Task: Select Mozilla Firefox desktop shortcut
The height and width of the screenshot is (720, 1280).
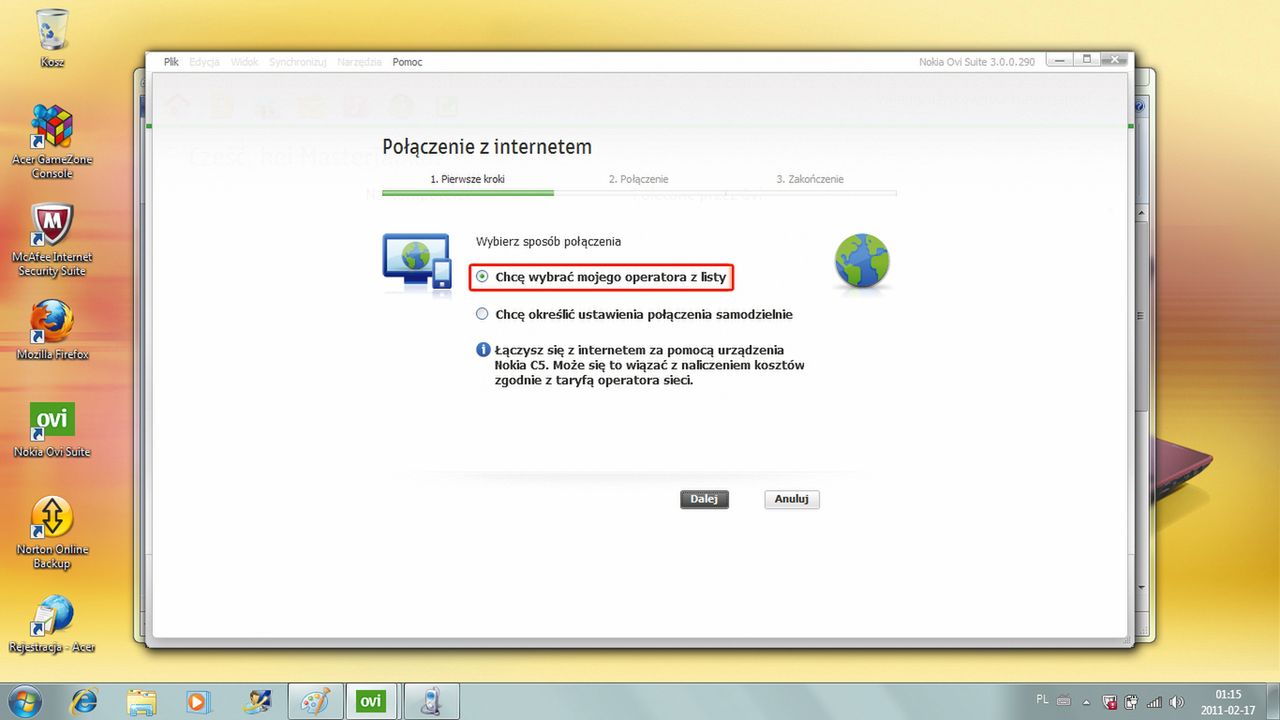Action: (52, 330)
